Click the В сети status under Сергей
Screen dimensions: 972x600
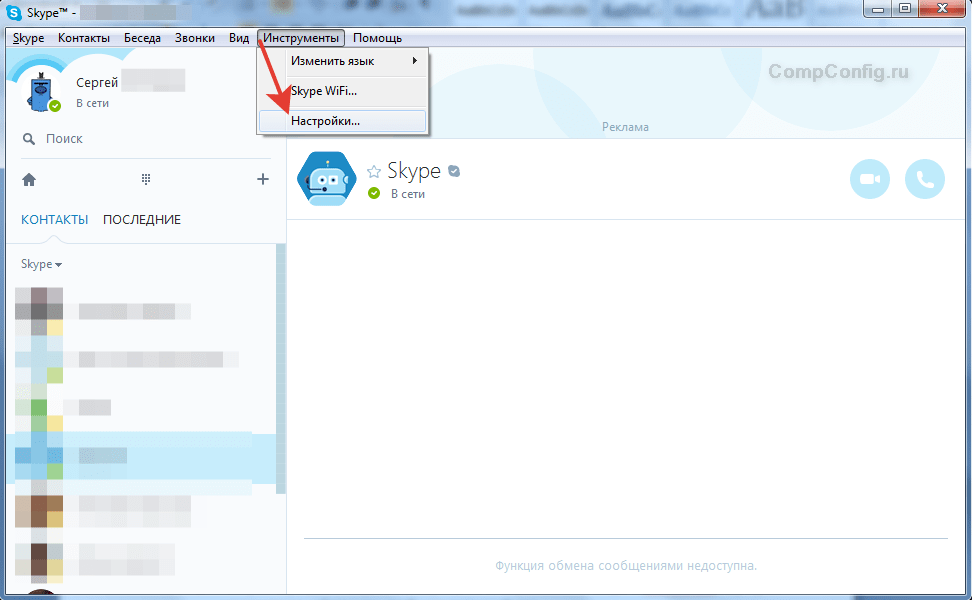click(x=92, y=104)
